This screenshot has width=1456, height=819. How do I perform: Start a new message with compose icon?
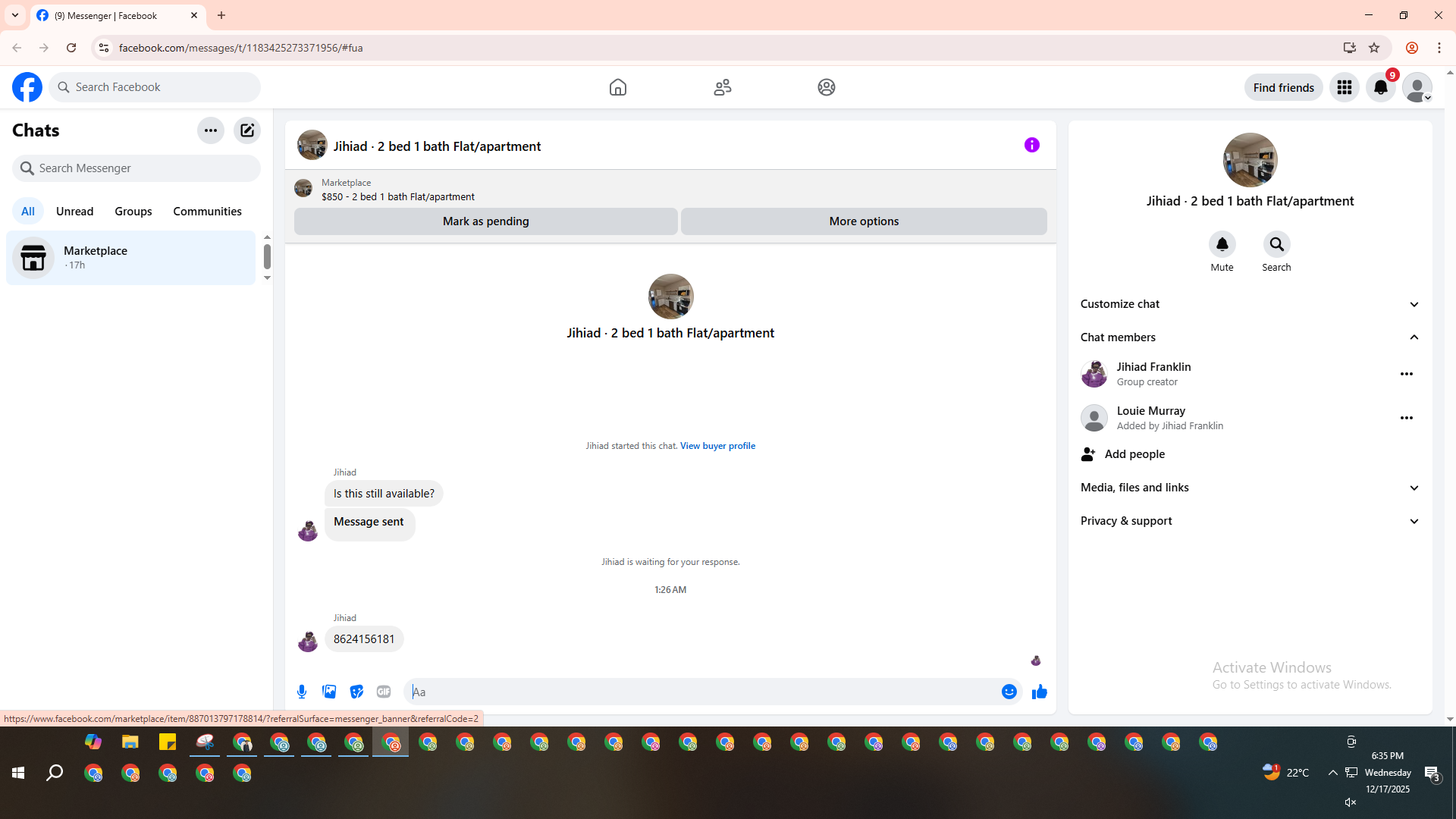click(247, 130)
